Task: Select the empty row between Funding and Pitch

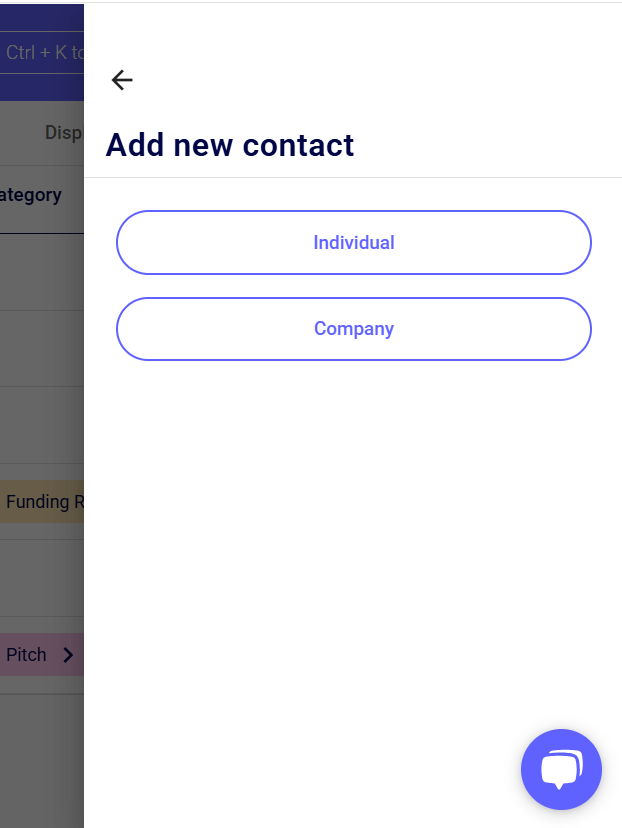Action: coord(41,578)
